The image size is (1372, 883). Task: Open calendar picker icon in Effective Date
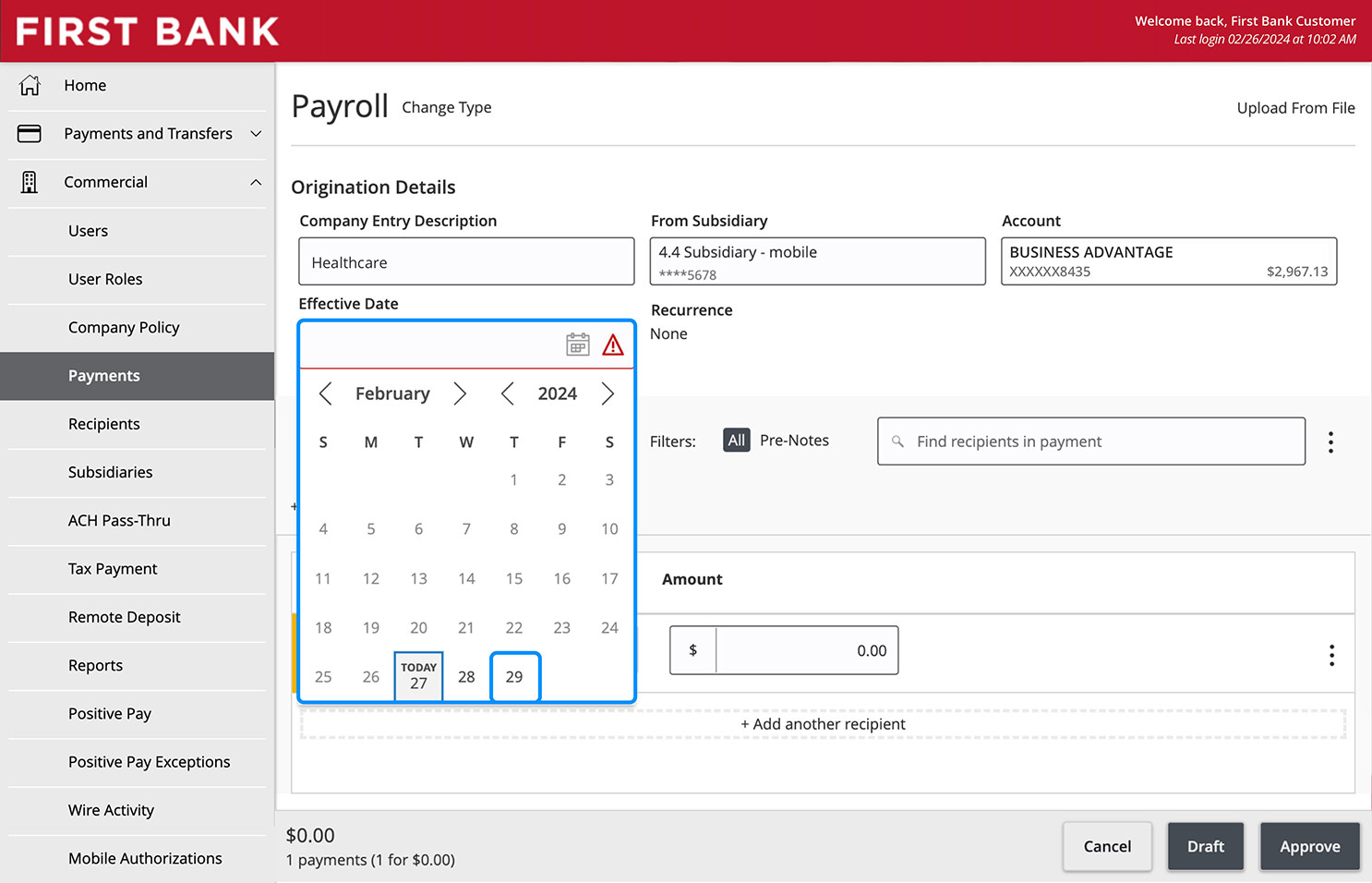[578, 345]
